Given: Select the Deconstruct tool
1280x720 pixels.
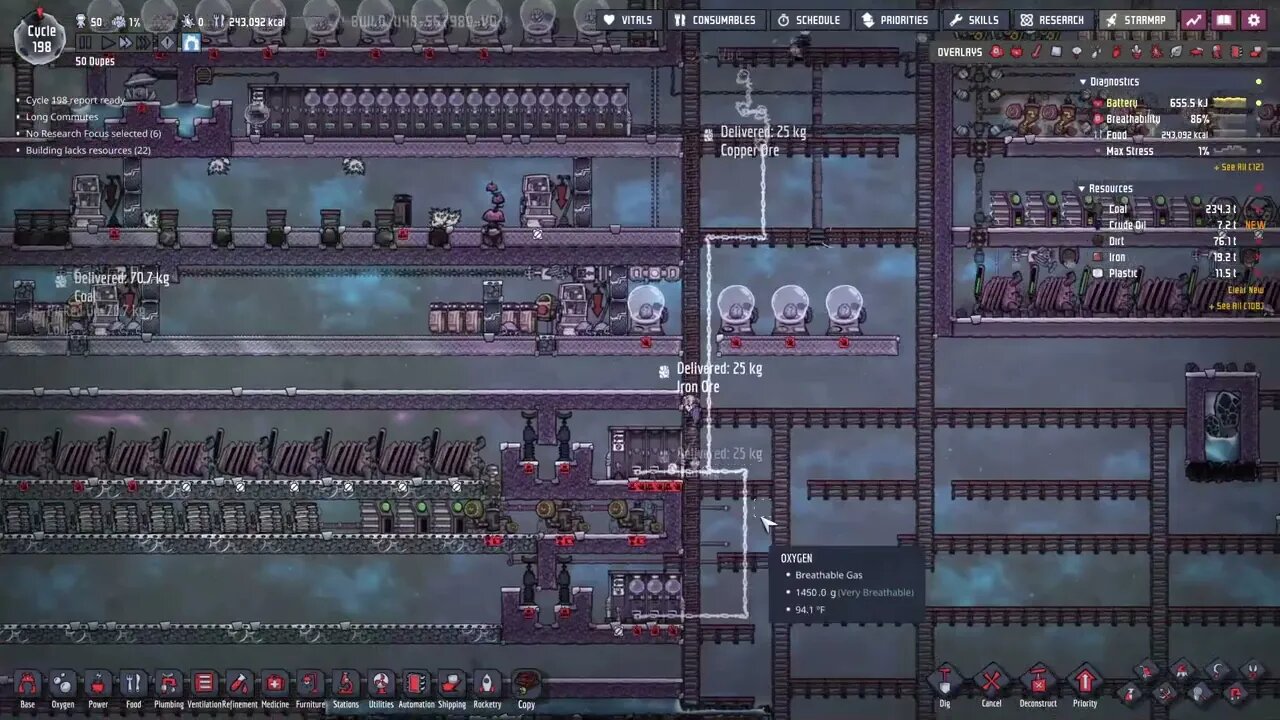Looking at the screenshot, I should [1038, 688].
